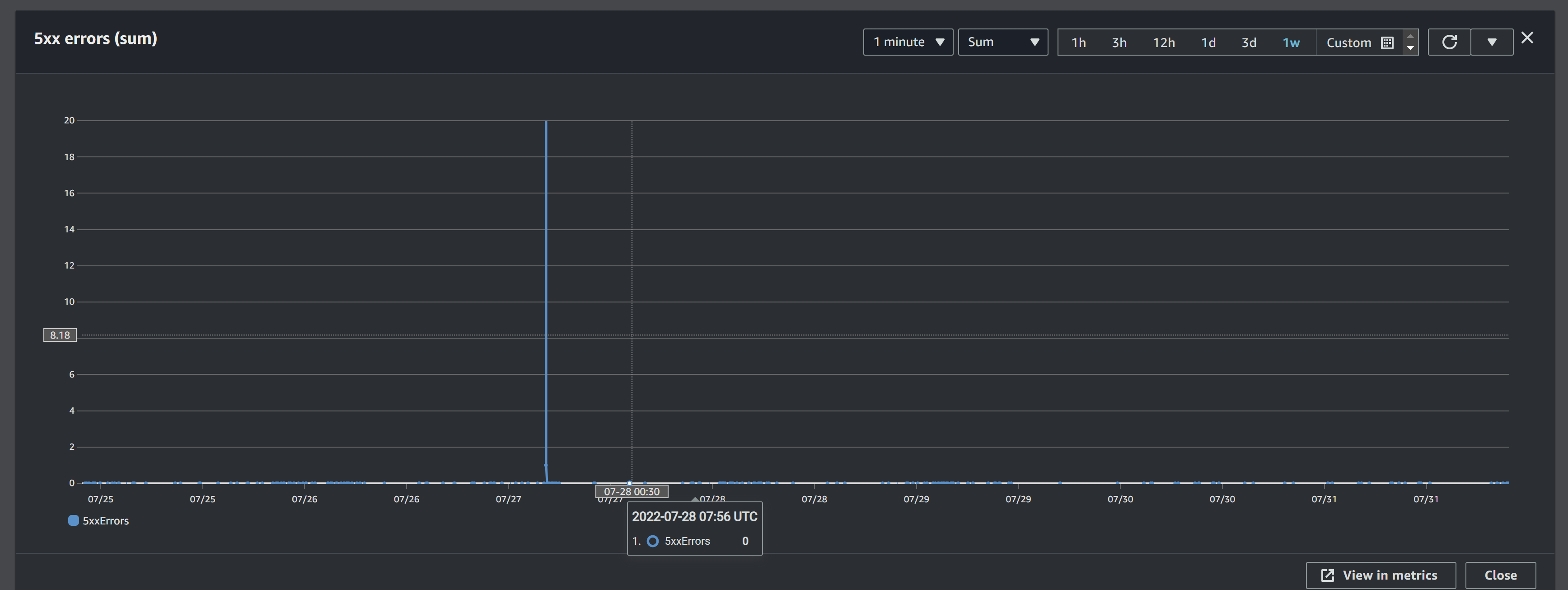
Task: Click the top of the error spike line
Action: tap(546, 122)
